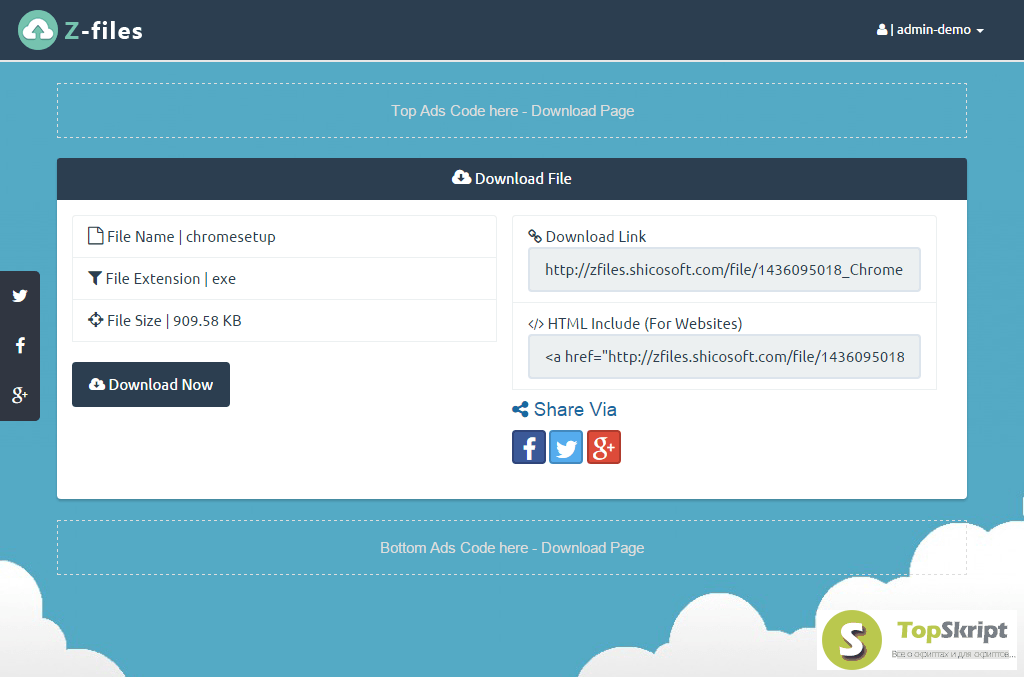This screenshot has height=677, width=1024.
Task: Click the 'File Size | 909.58 KB' row
Action: [x=284, y=321]
